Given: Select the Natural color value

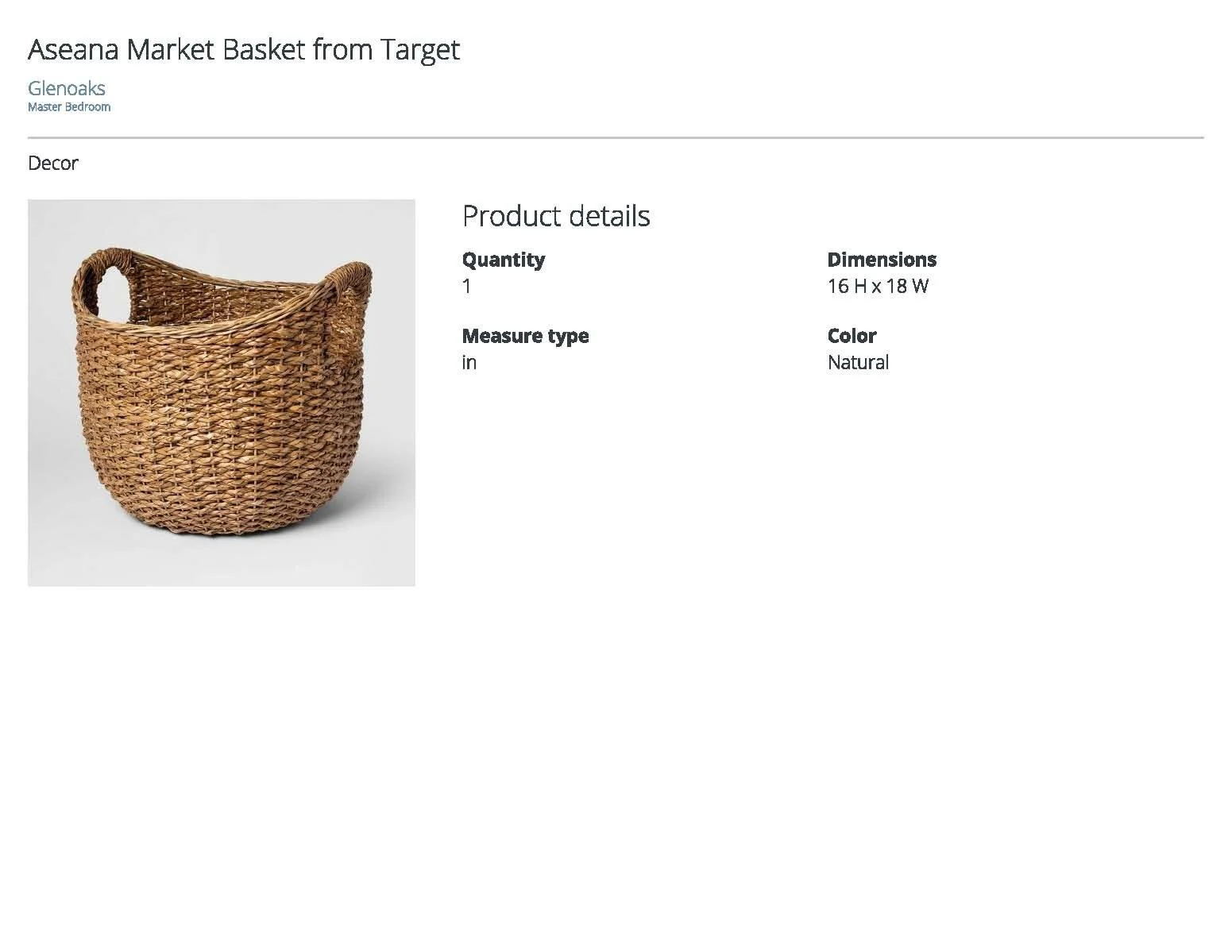Looking at the screenshot, I should click(857, 363).
